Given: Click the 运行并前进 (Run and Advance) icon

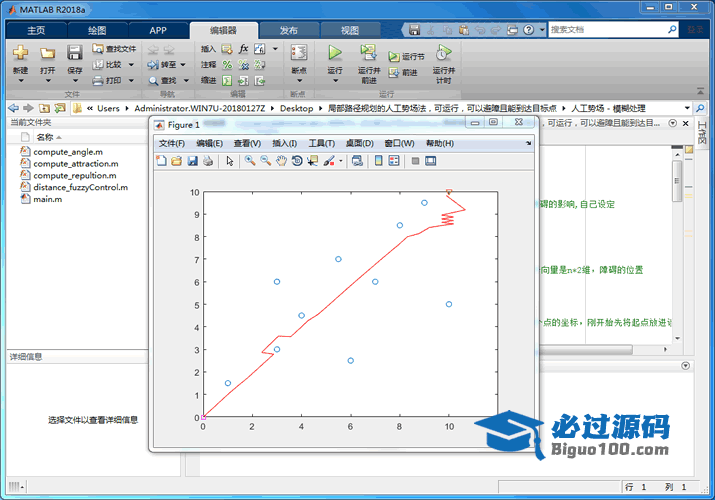Looking at the screenshot, I should (368, 52).
